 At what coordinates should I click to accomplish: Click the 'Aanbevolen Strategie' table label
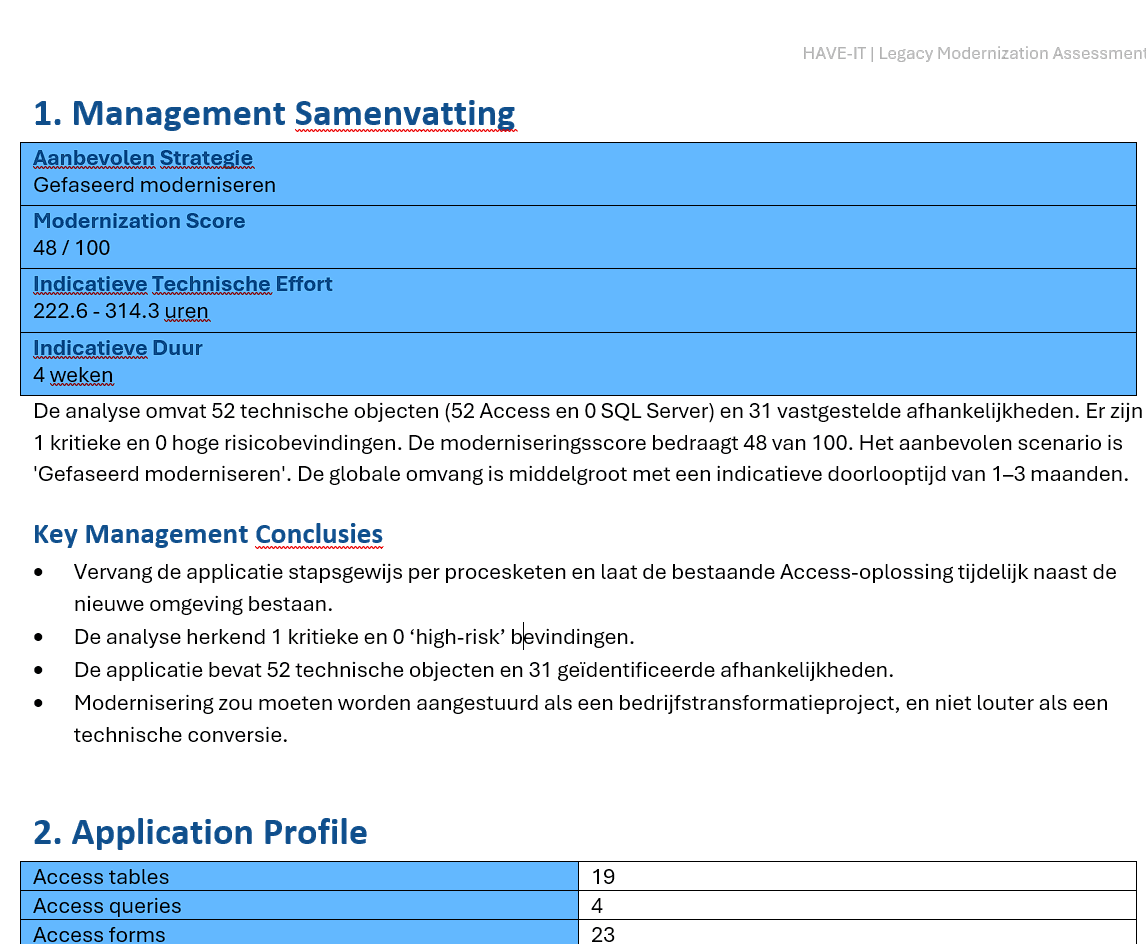point(143,158)
